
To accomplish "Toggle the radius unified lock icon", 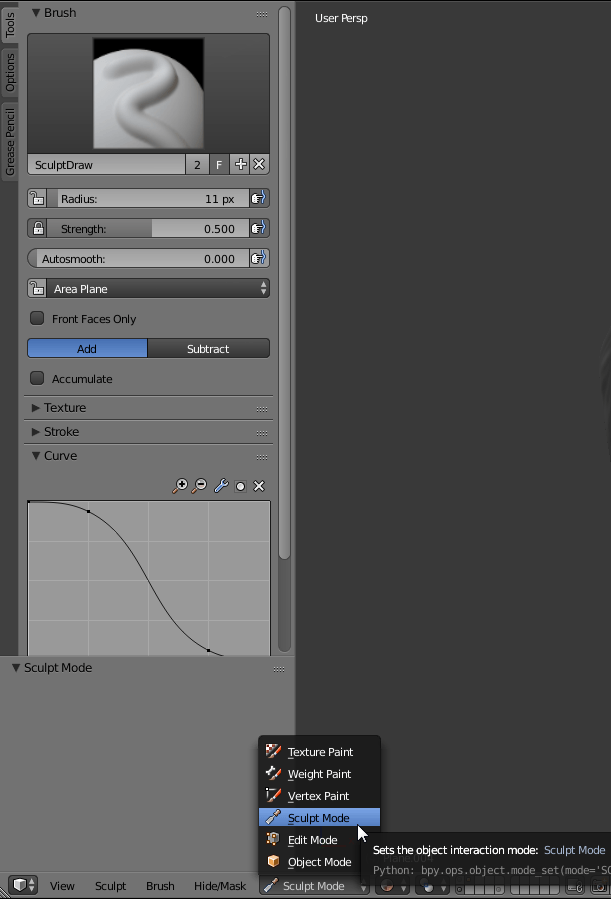I will pos(36,199).
